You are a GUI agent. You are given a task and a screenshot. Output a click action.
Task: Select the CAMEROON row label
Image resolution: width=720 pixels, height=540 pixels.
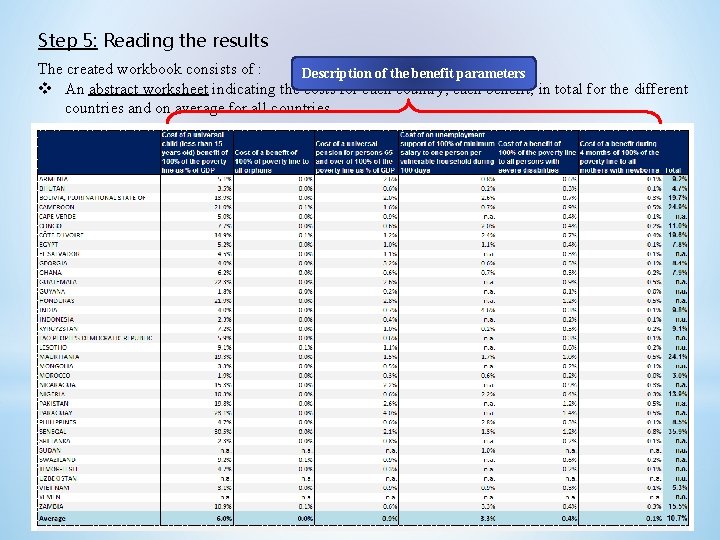(57, 207)
